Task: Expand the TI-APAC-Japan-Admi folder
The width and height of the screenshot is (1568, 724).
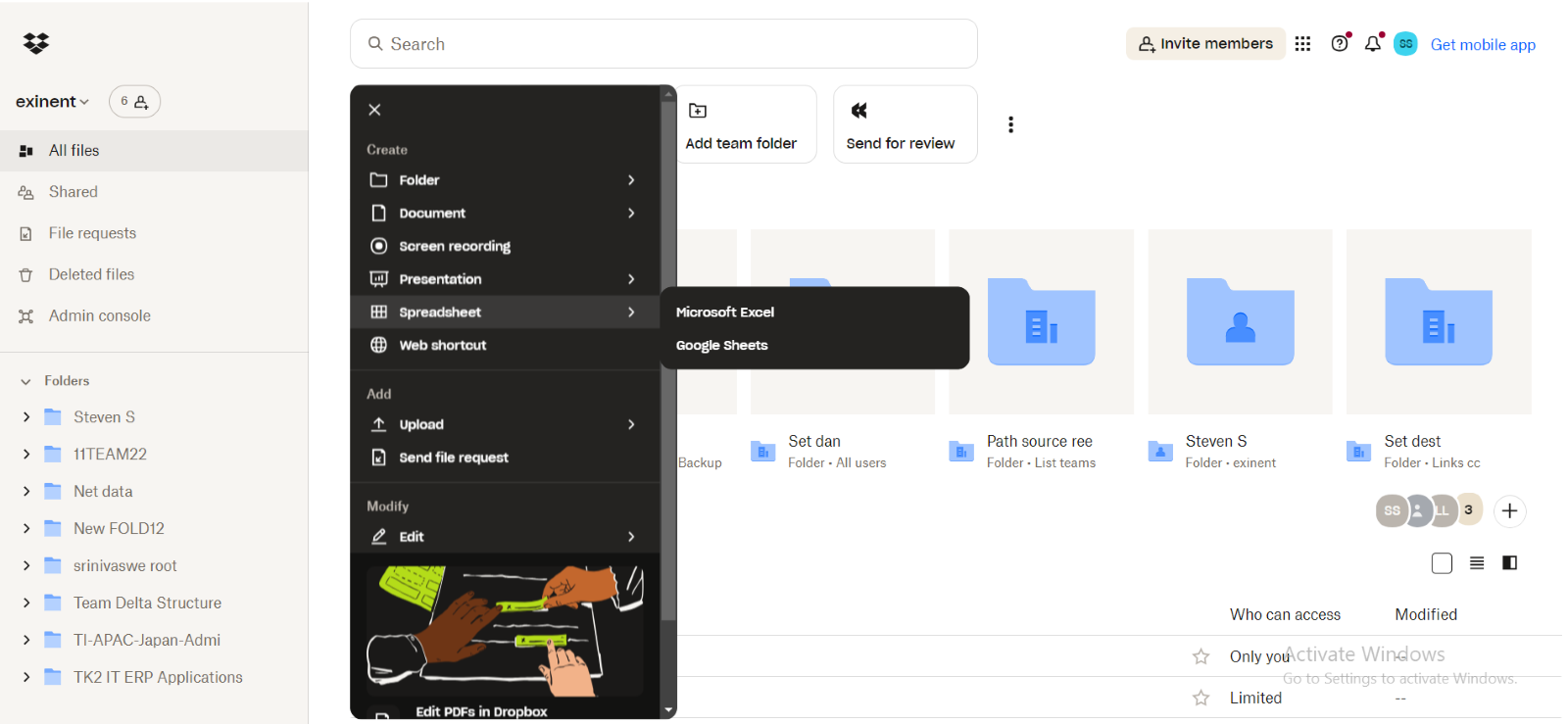Action: pyautogui.click(x=26, y=641)
